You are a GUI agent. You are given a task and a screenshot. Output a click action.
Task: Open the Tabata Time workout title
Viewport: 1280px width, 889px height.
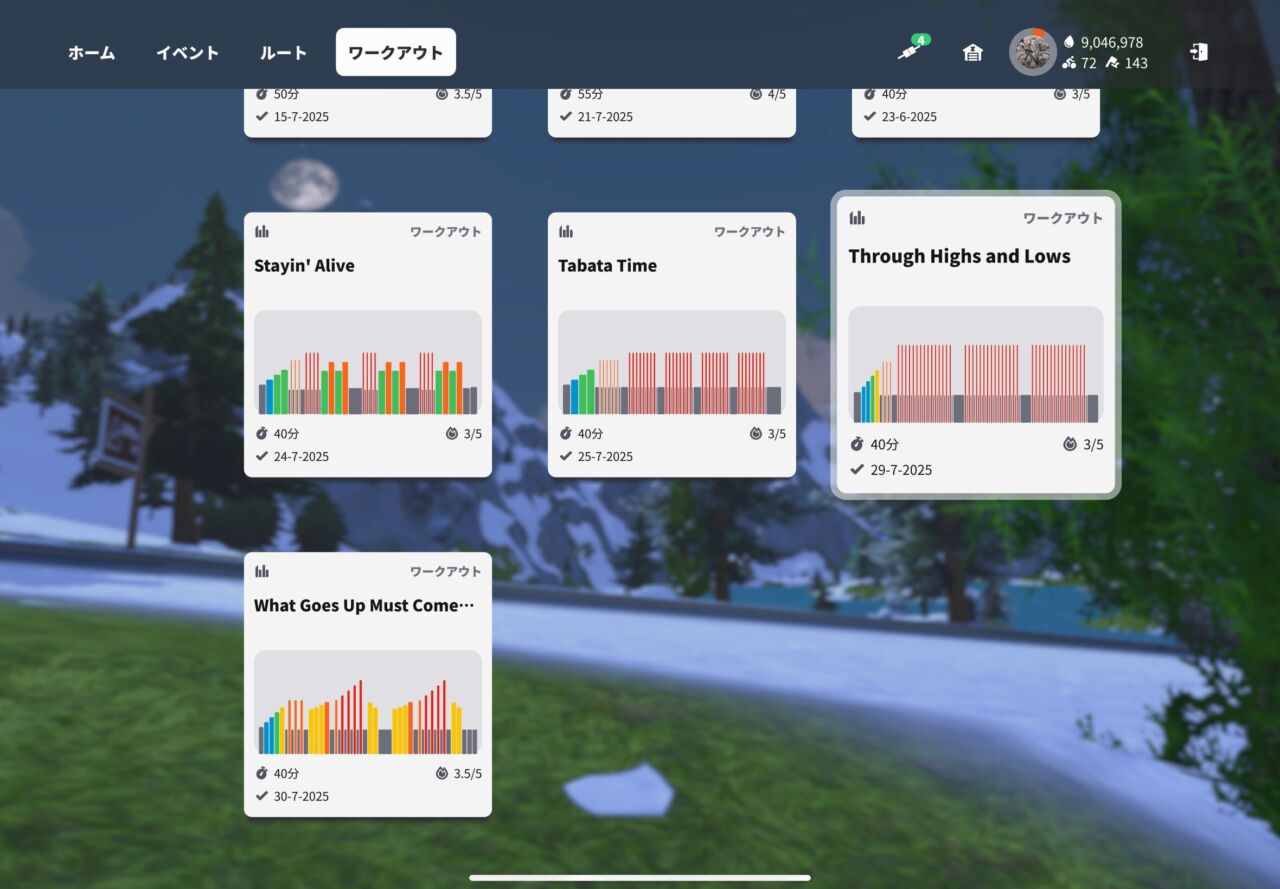(x=607, y=266)
